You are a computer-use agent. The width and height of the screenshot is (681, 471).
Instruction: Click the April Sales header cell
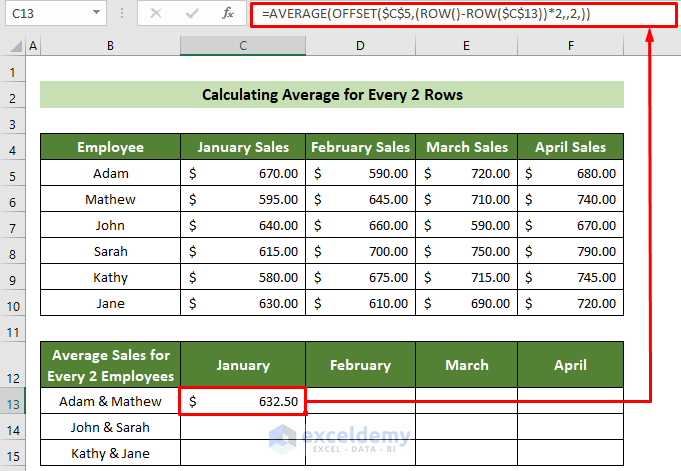tap(570, 147)
